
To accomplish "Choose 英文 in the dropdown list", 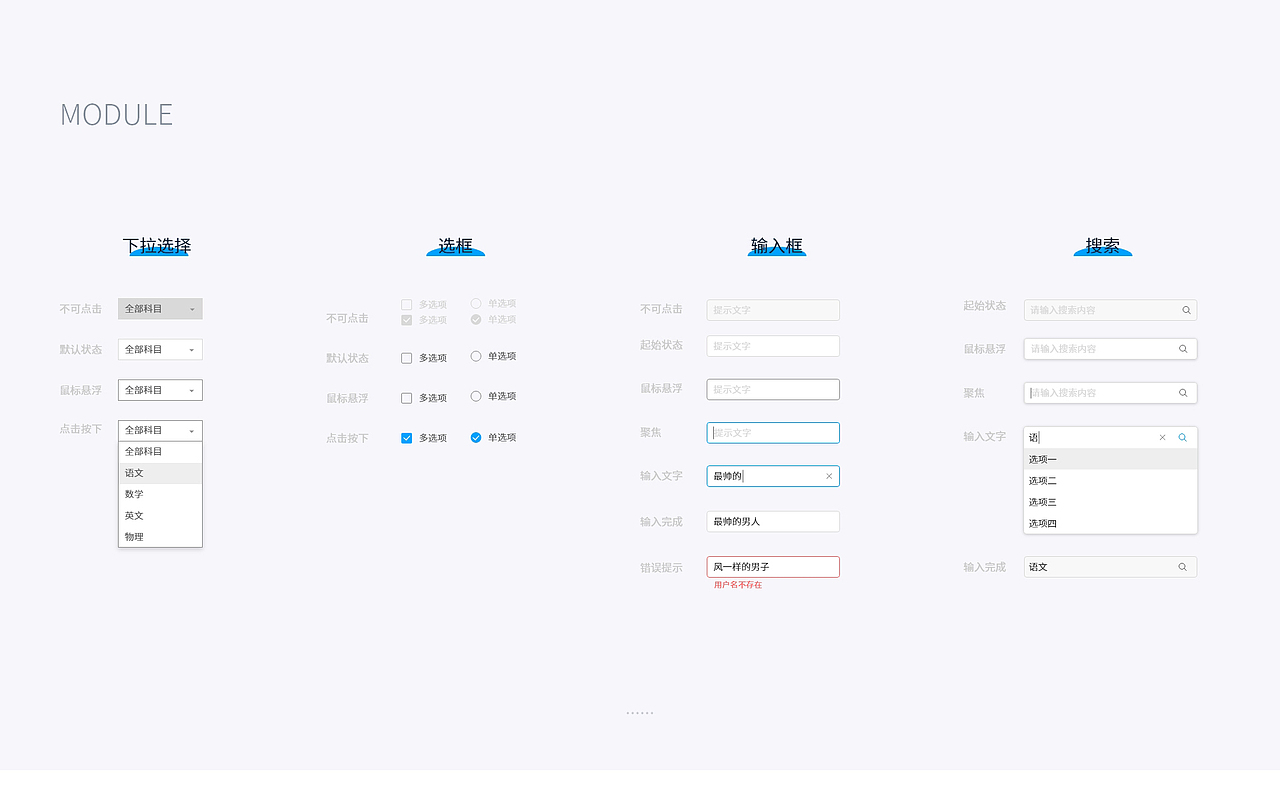I will click(x=160, y=515).
